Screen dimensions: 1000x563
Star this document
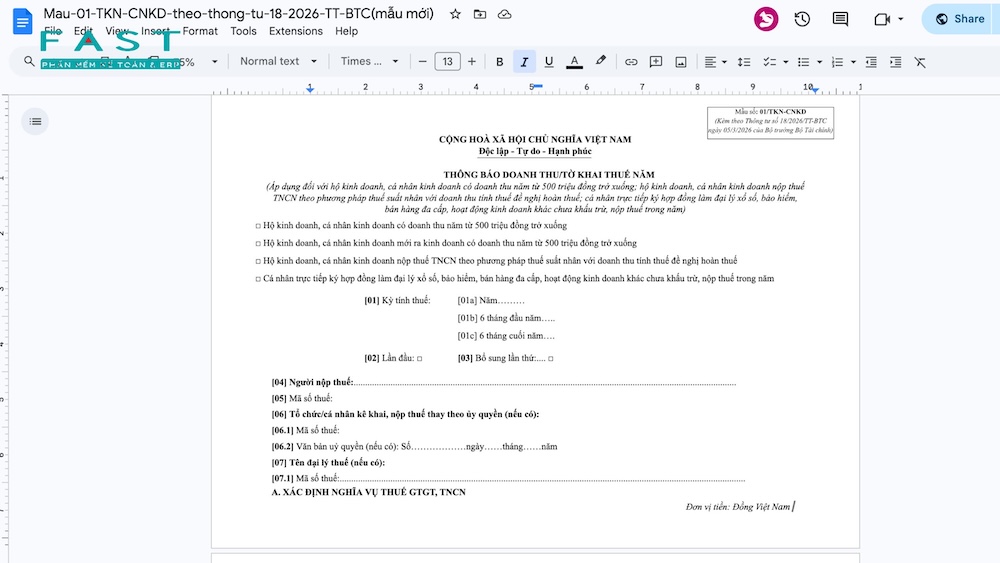point(455,14)
